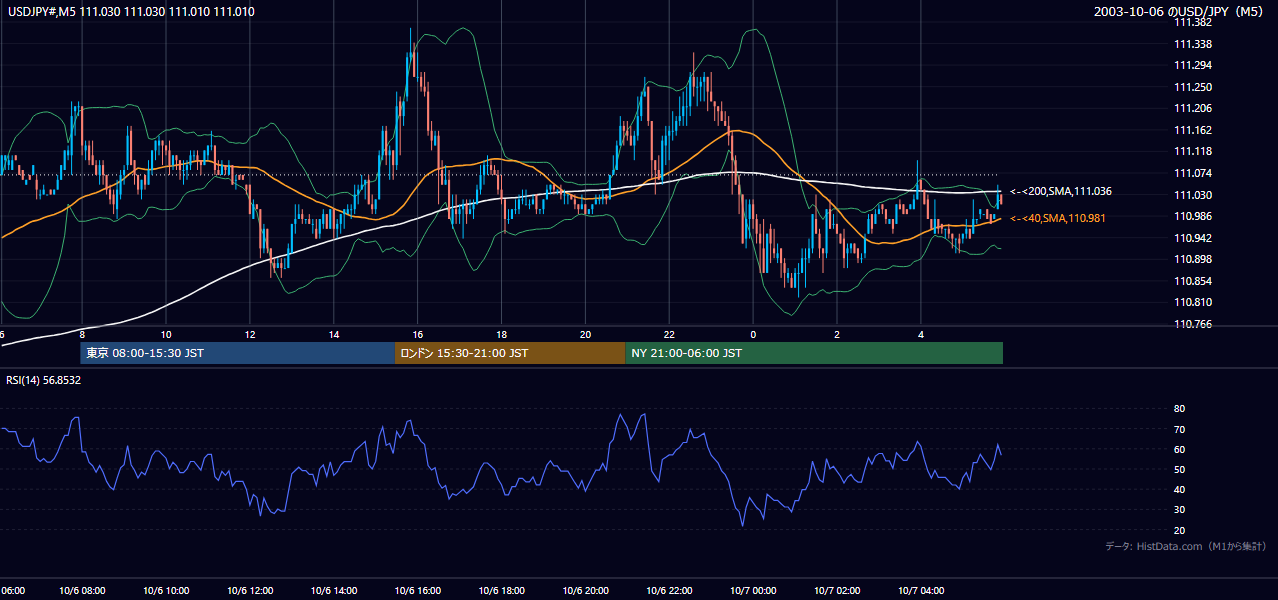
Task: Click the NY 21:00-06:00 JST session bar
Action: [814, 353]
